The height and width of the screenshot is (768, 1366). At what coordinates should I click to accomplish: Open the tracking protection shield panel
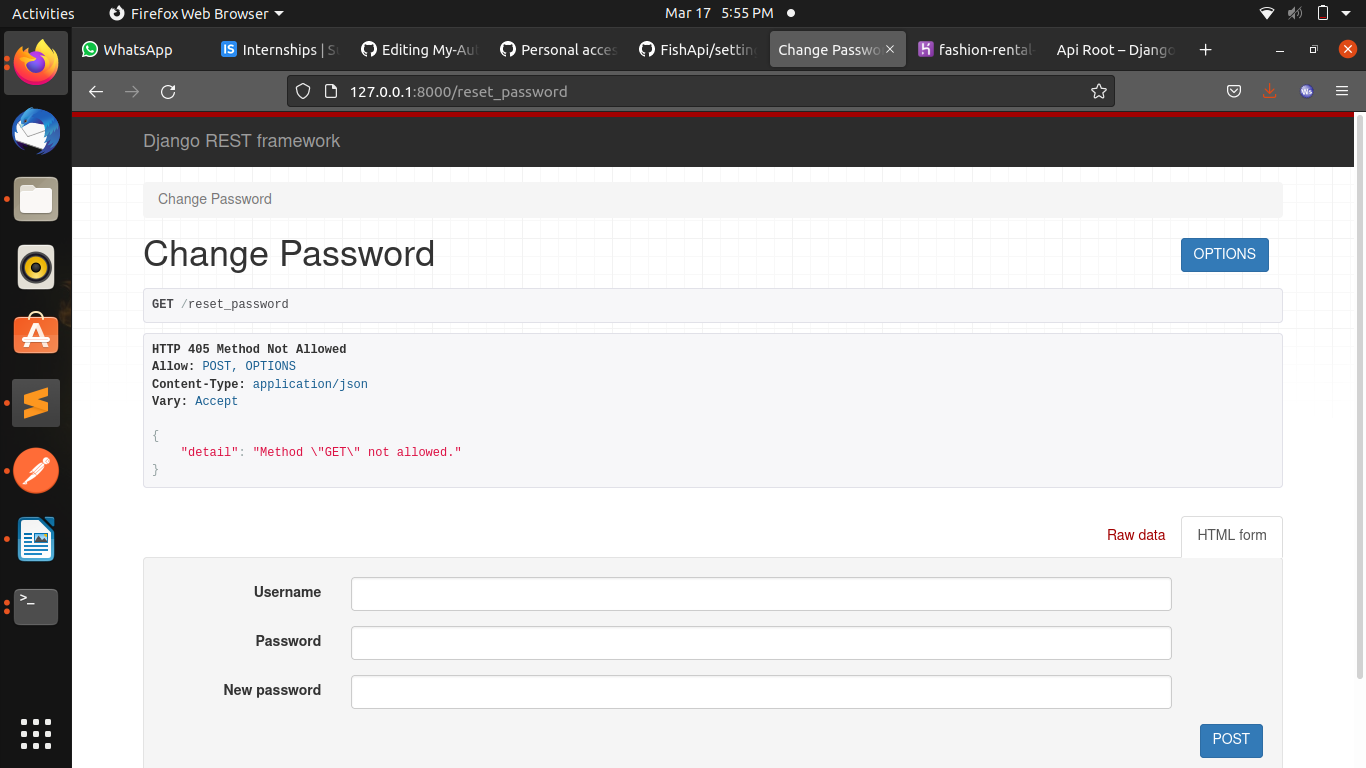coord(302,91)
